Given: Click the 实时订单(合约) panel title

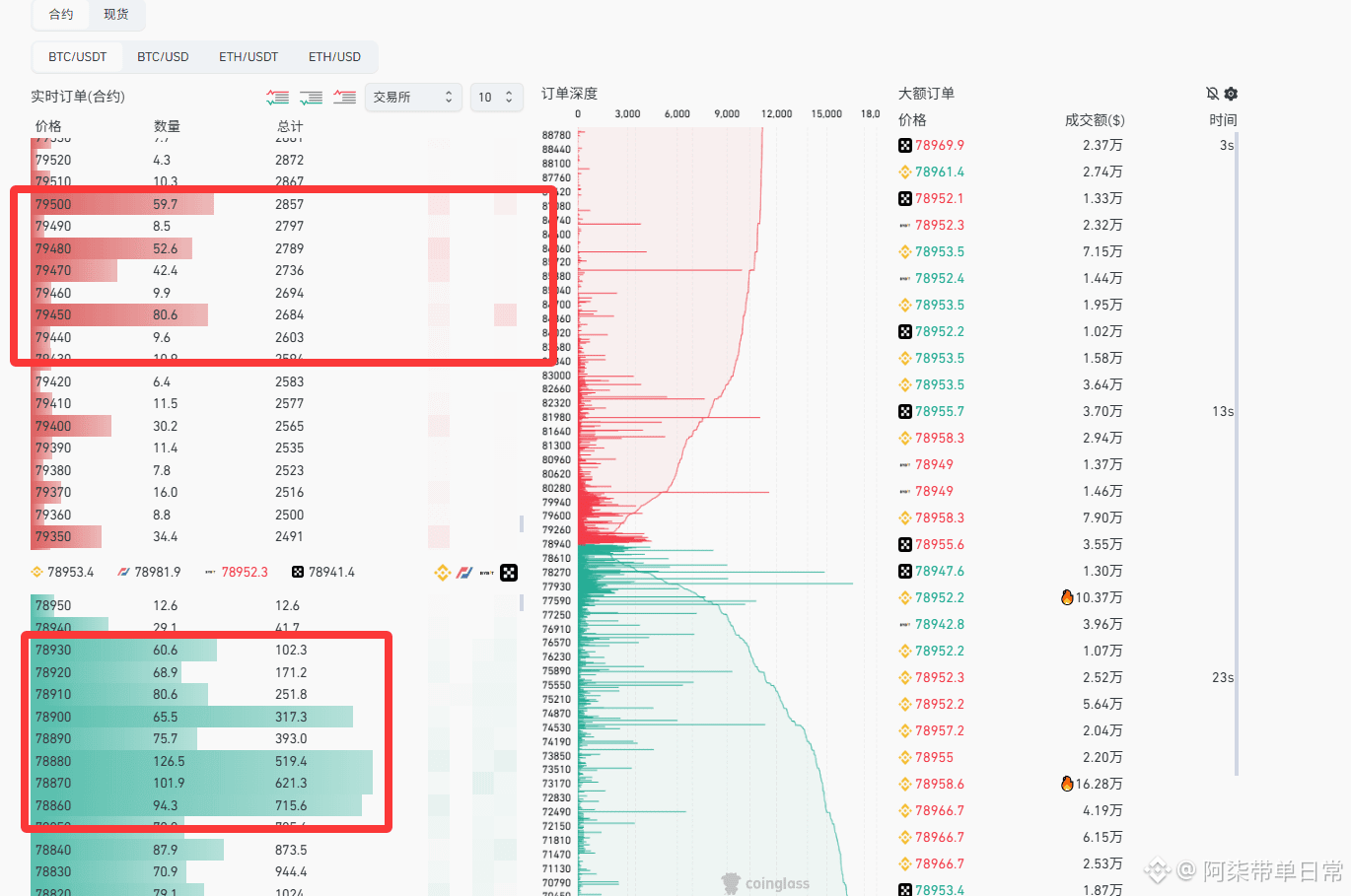Looking at the screenshot, I should click(x=78, y=97).
